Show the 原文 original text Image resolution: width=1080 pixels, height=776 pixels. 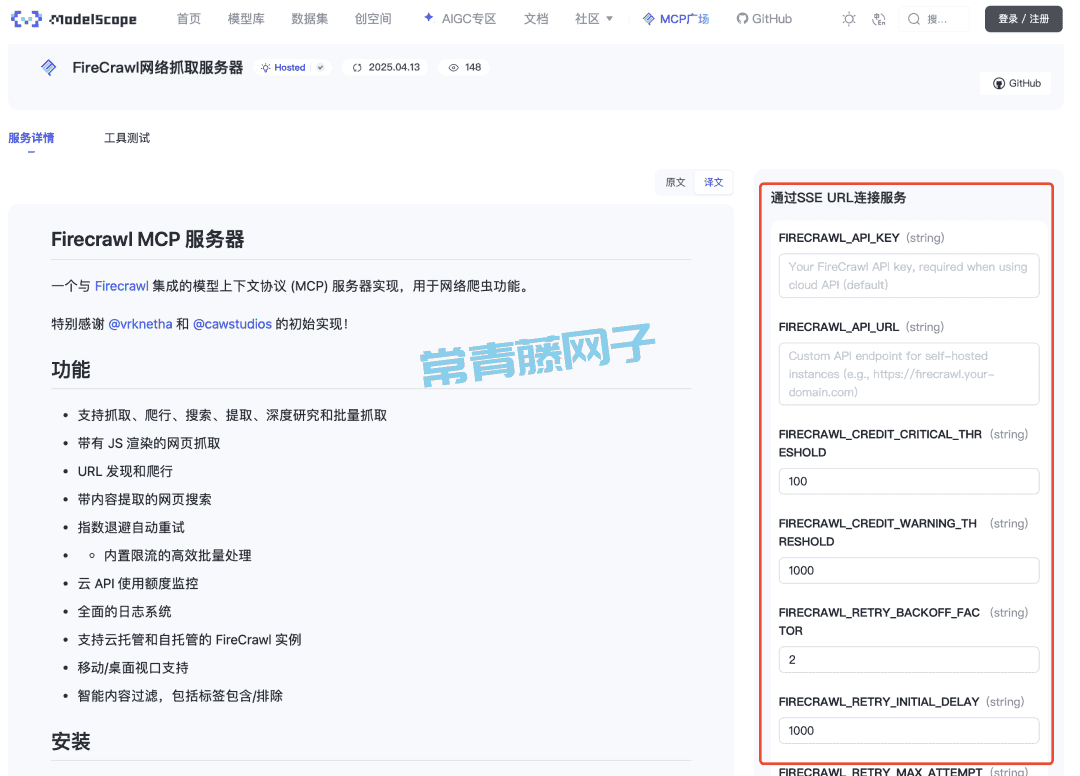675,182
